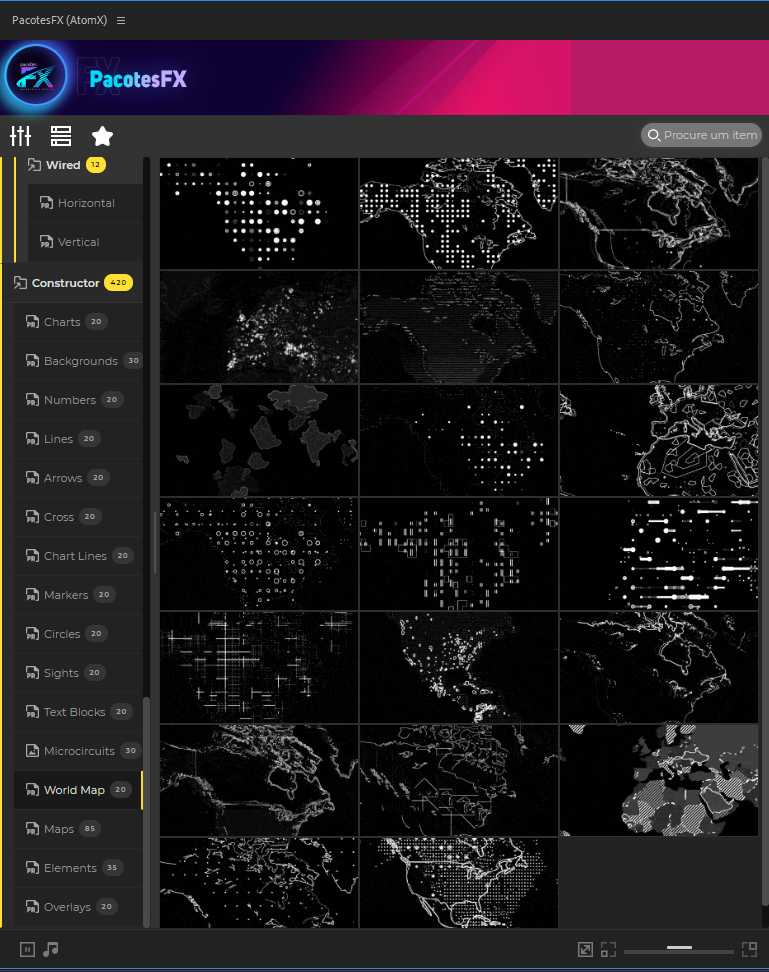Click the list layout view icon
Screen dimensions: 769x972
click(x=61, y=136)
